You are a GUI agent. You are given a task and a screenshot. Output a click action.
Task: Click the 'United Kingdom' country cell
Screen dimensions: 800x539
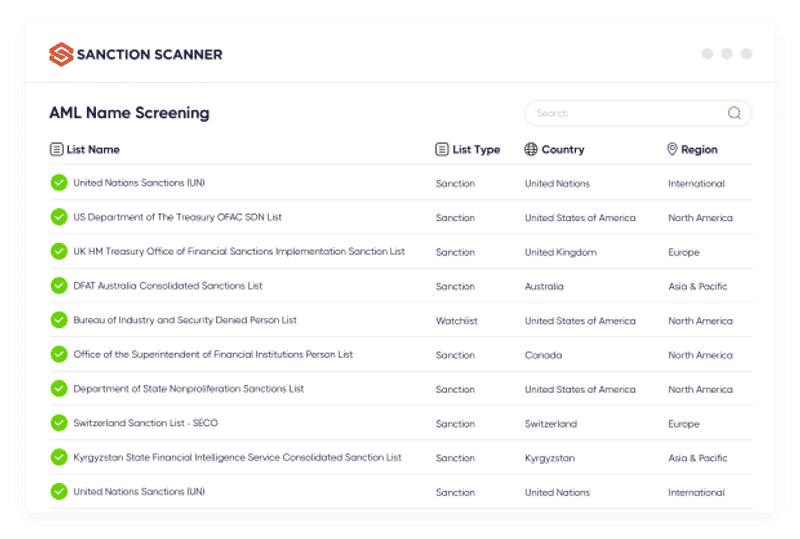click(561, 253)
